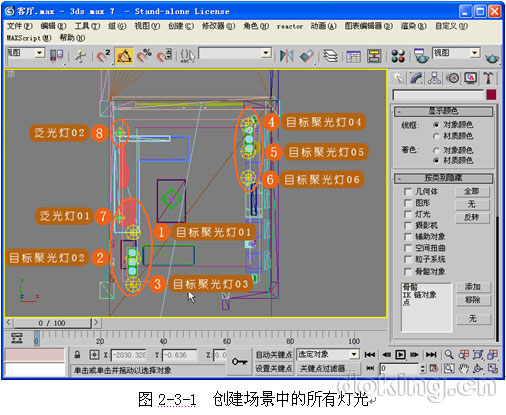Viewport: 506px width, 415px height.
Task: Enable the 摄影机 hide checkbox
Action: coord(407,226)
